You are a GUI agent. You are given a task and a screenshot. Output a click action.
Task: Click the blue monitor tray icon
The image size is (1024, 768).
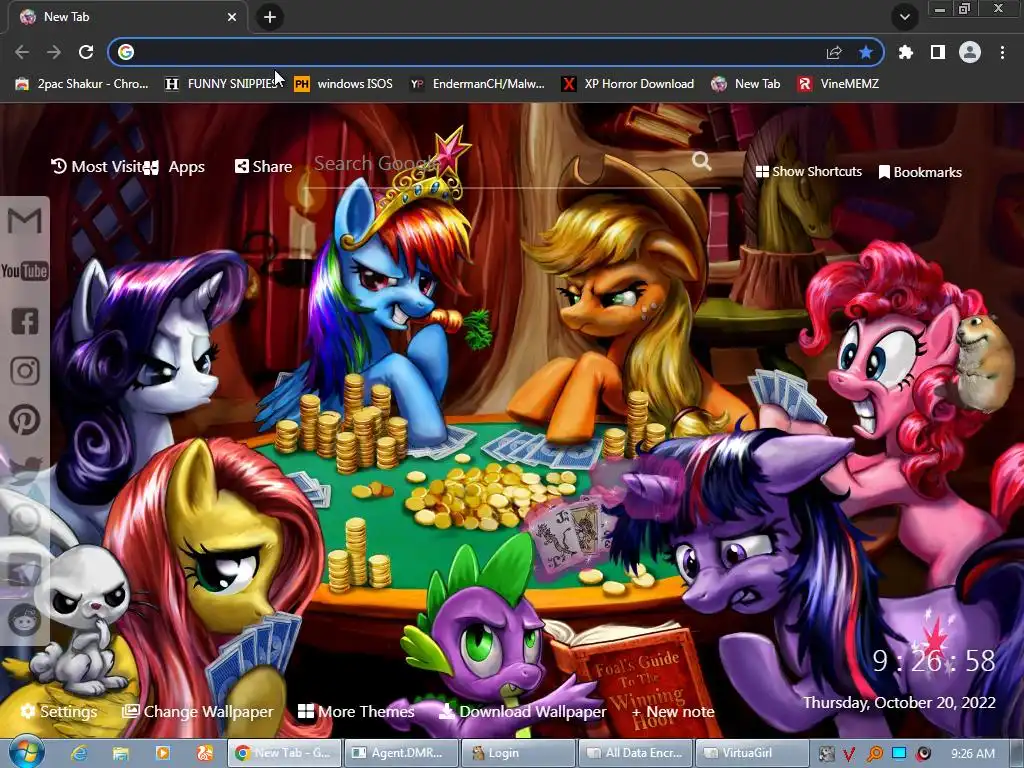coord(899,753)
